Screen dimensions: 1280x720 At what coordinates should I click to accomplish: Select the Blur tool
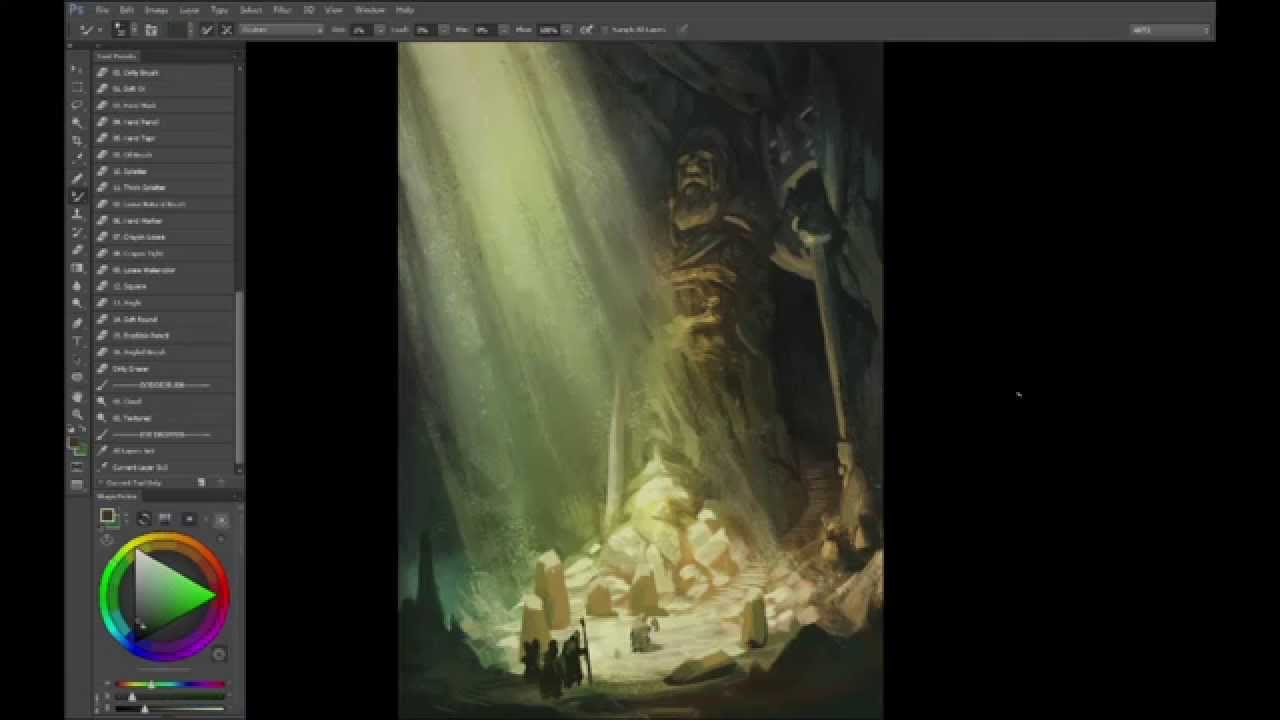tap(77, 286)
